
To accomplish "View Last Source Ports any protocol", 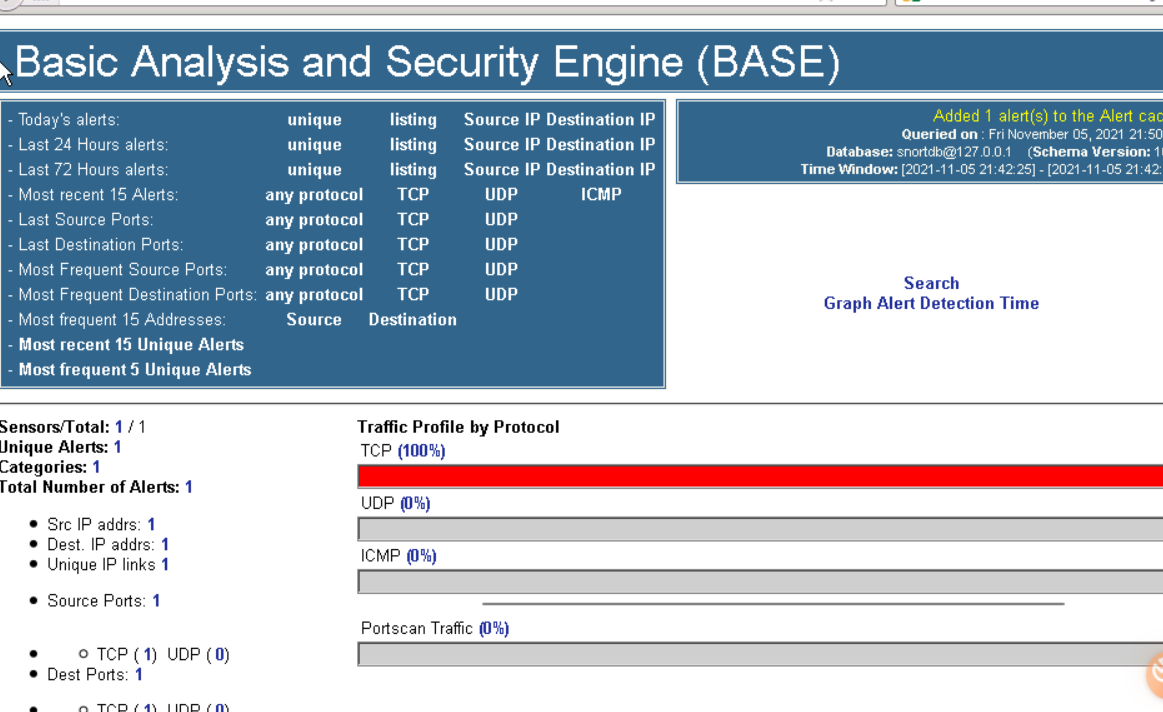I will click(x=314, y=220).
